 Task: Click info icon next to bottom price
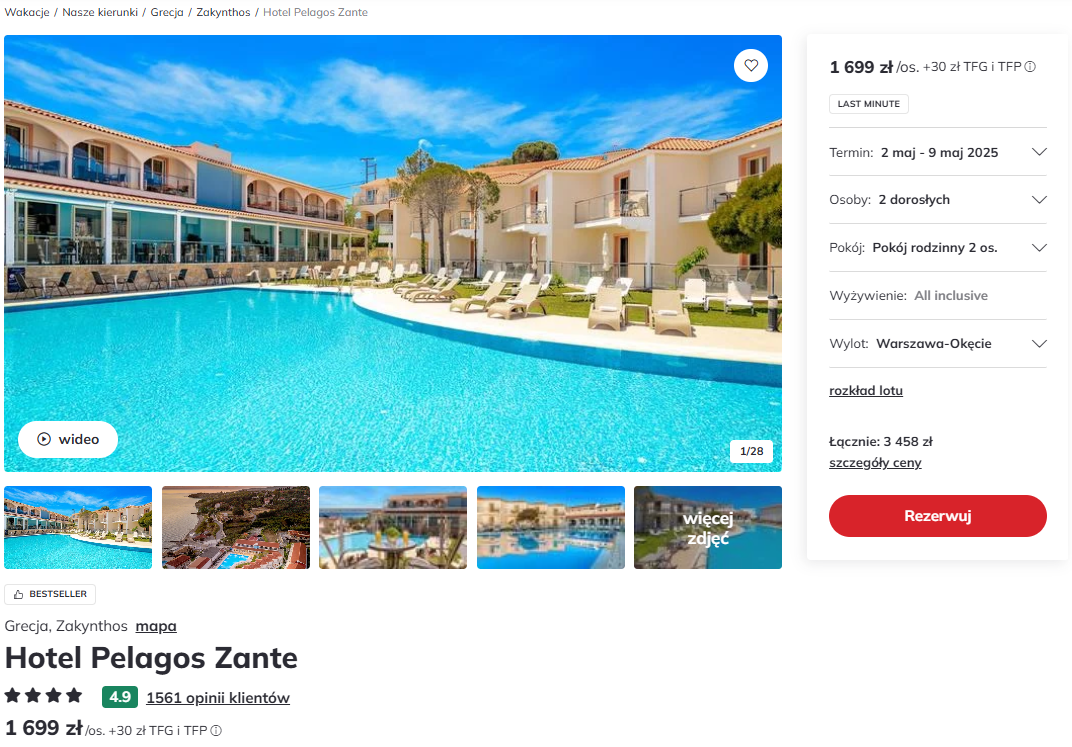coord(216,731)
